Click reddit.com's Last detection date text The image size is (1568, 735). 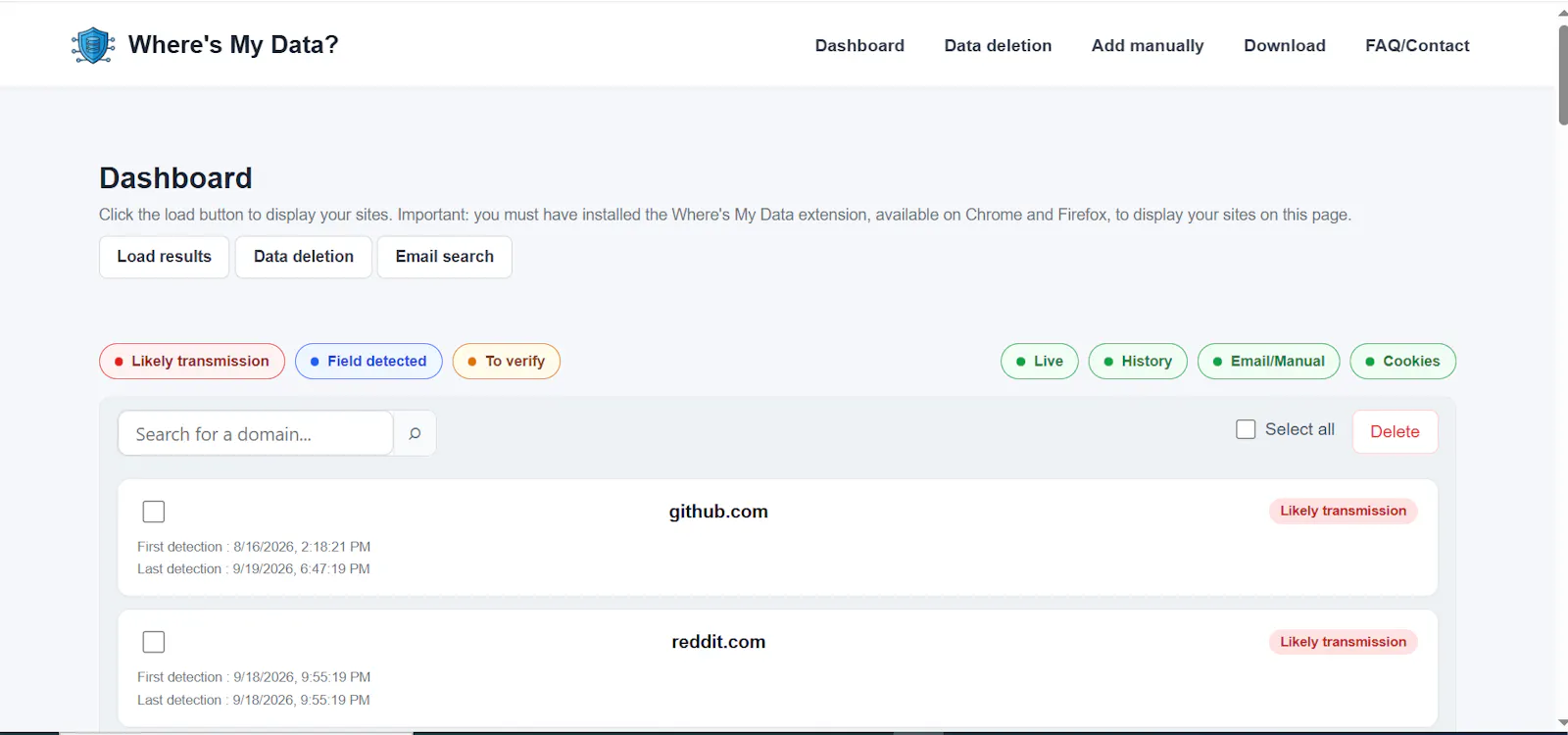(x=254, y=700)
